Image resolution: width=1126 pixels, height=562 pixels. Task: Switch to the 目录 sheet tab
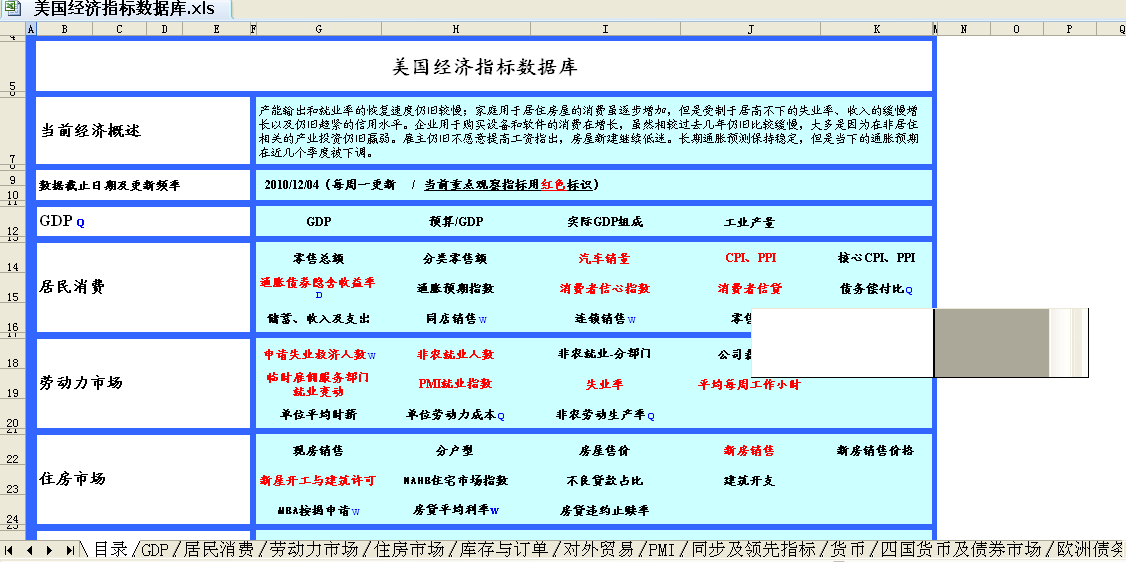pos(111,550)
